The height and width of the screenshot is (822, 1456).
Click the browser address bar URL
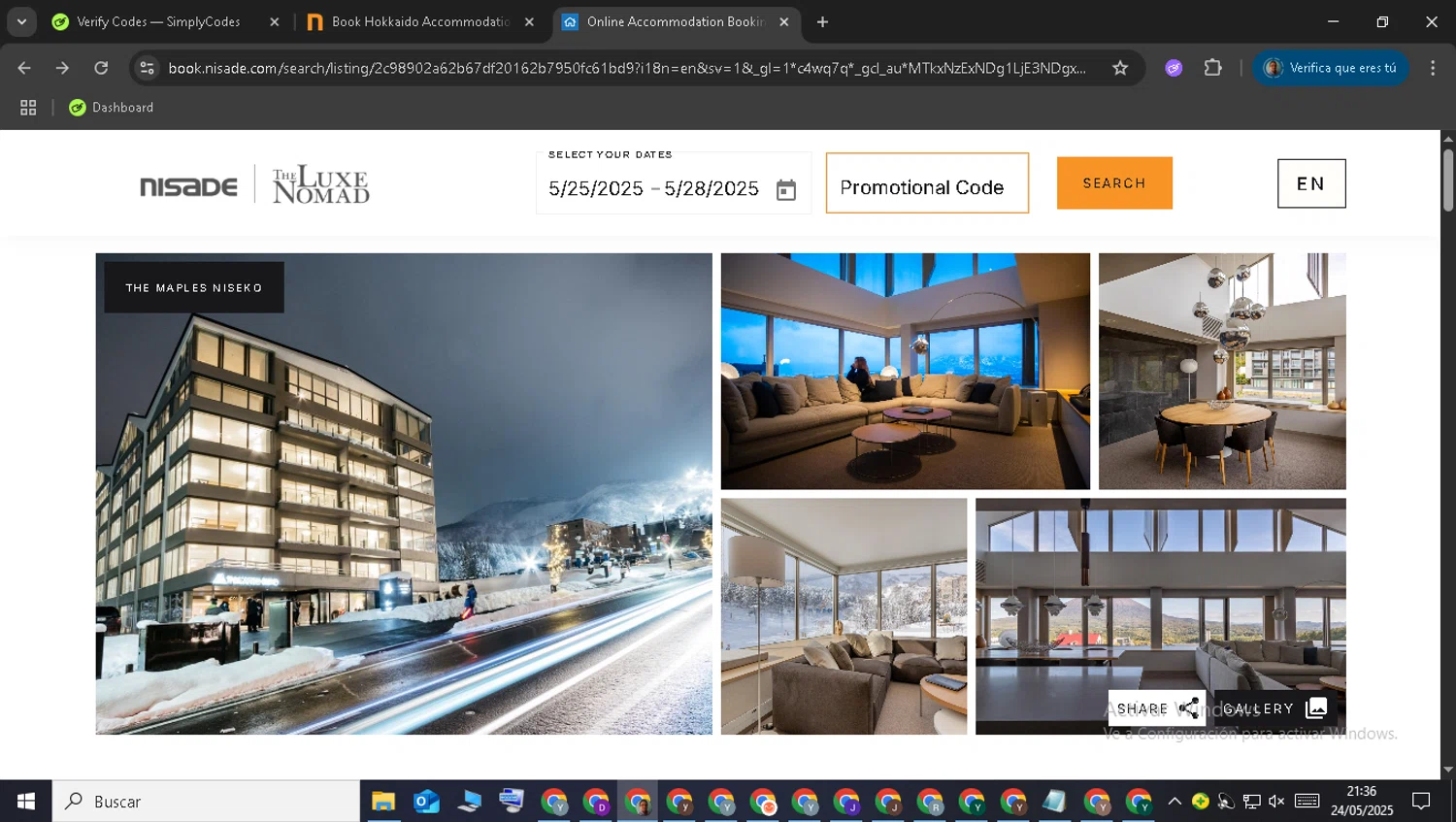[x=627, y=68]
